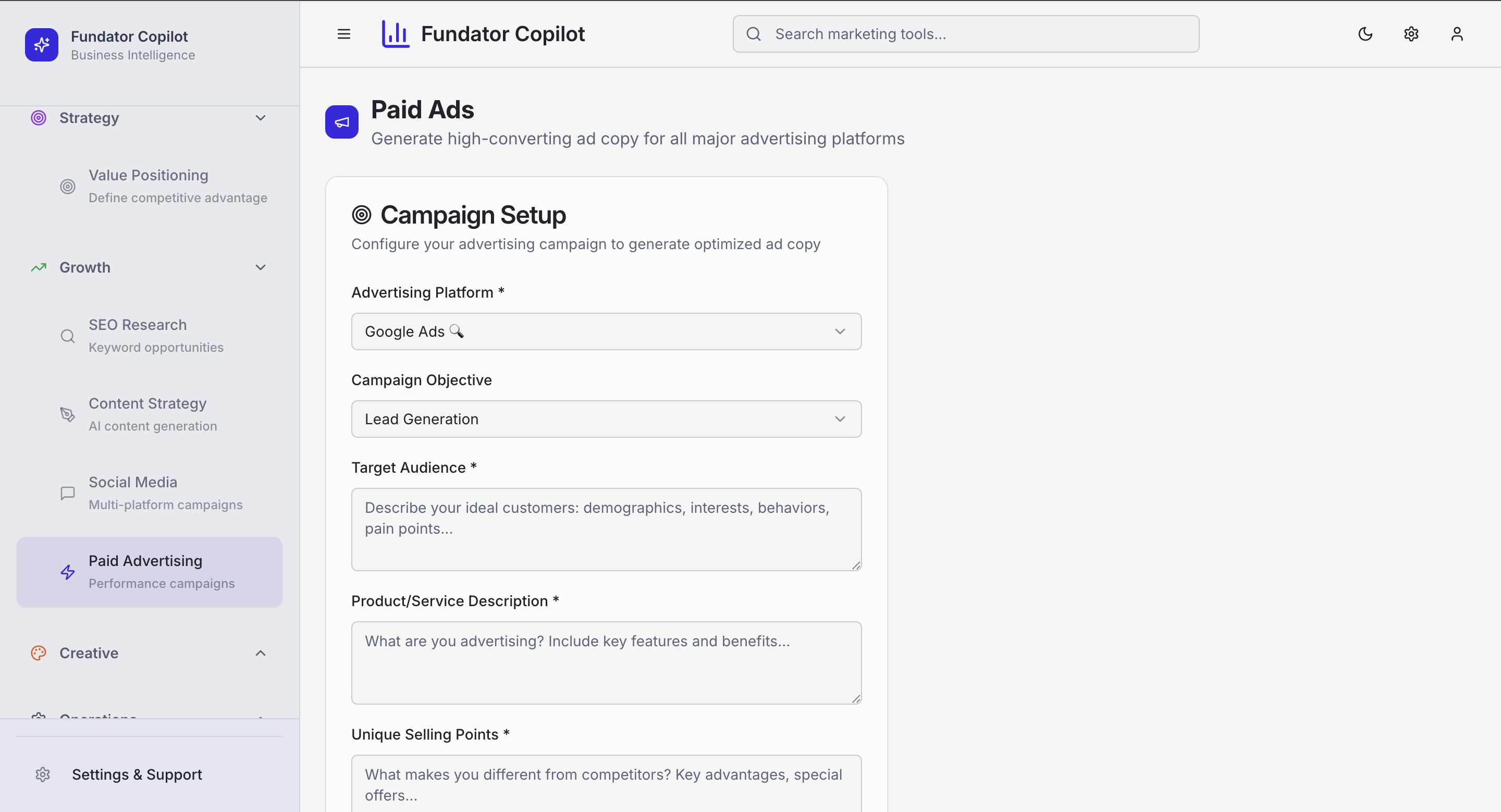Open user profile icon
Image resolution: width=1501 pixels, height=812 pixels.
point(1457,34)
